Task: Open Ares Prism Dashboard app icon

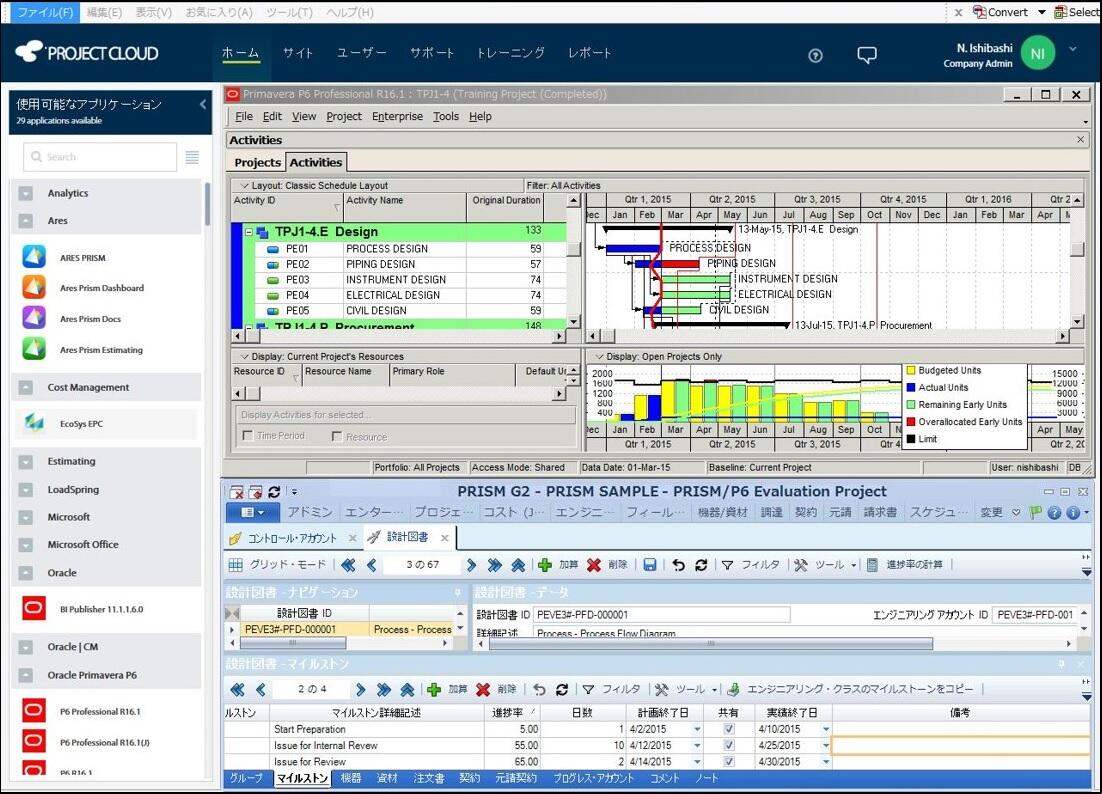Action: (34, 287)
